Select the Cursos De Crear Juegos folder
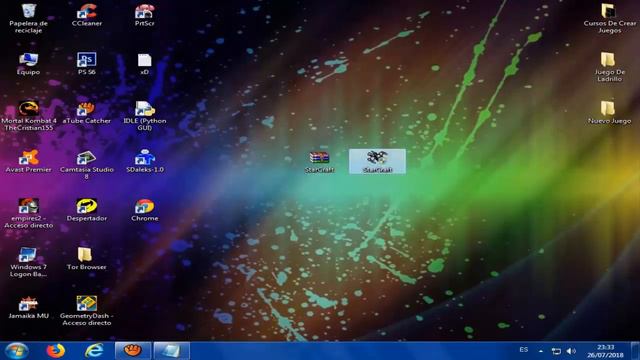The image size is (640, 360). pos(609,18)
